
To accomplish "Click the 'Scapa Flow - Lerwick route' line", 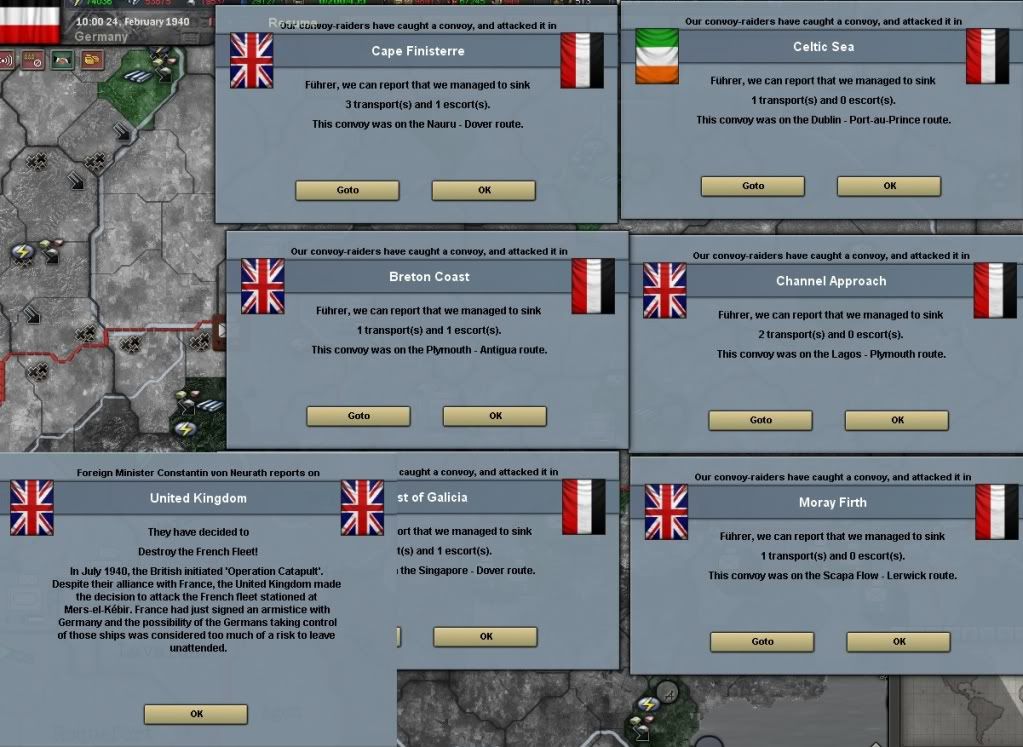I will [832, 575].
